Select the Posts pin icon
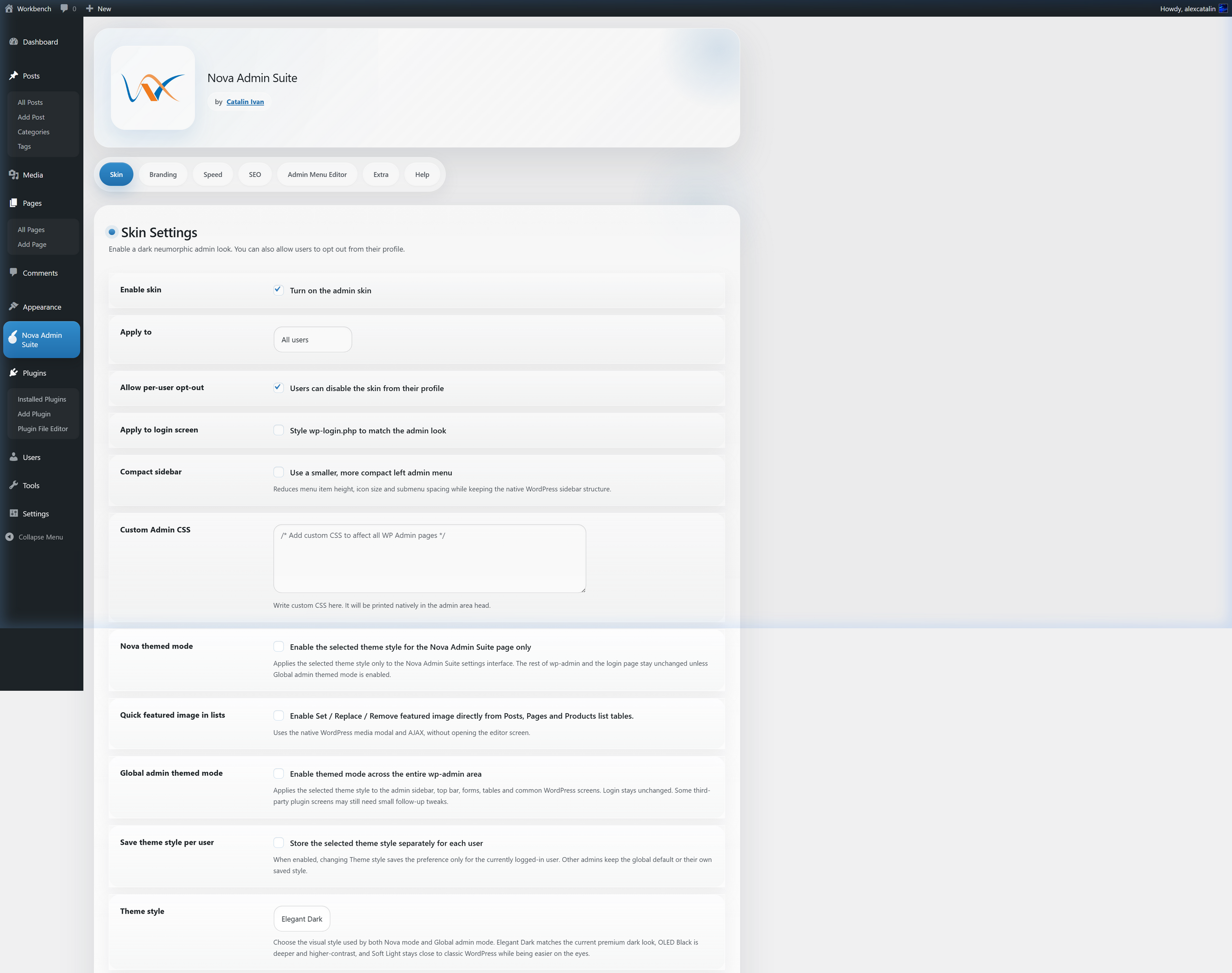The image size is (1232, 973). pyautogui.click(x=14, y=76)
